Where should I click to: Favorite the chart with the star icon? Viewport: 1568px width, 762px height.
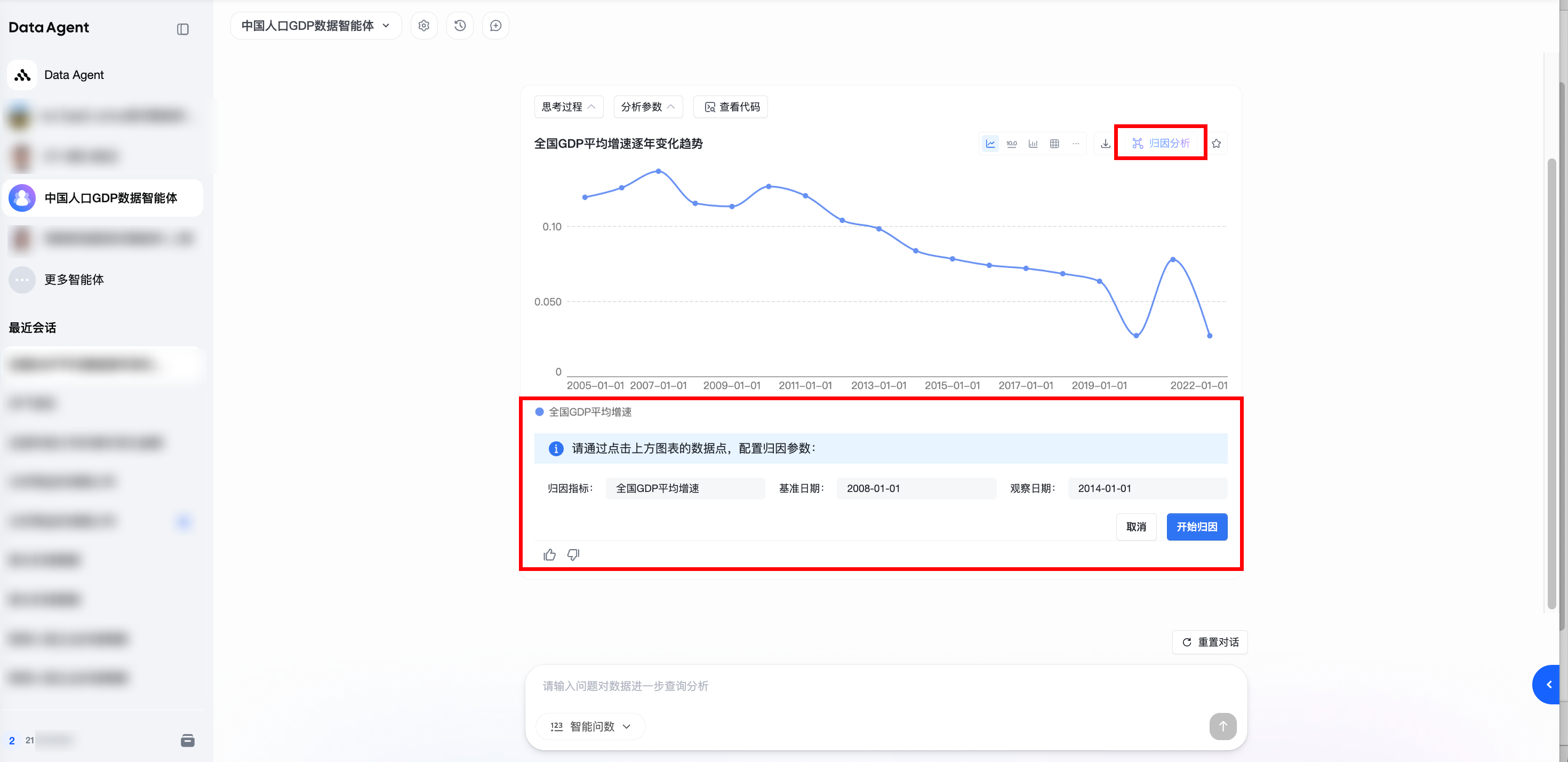(1216, 144)
